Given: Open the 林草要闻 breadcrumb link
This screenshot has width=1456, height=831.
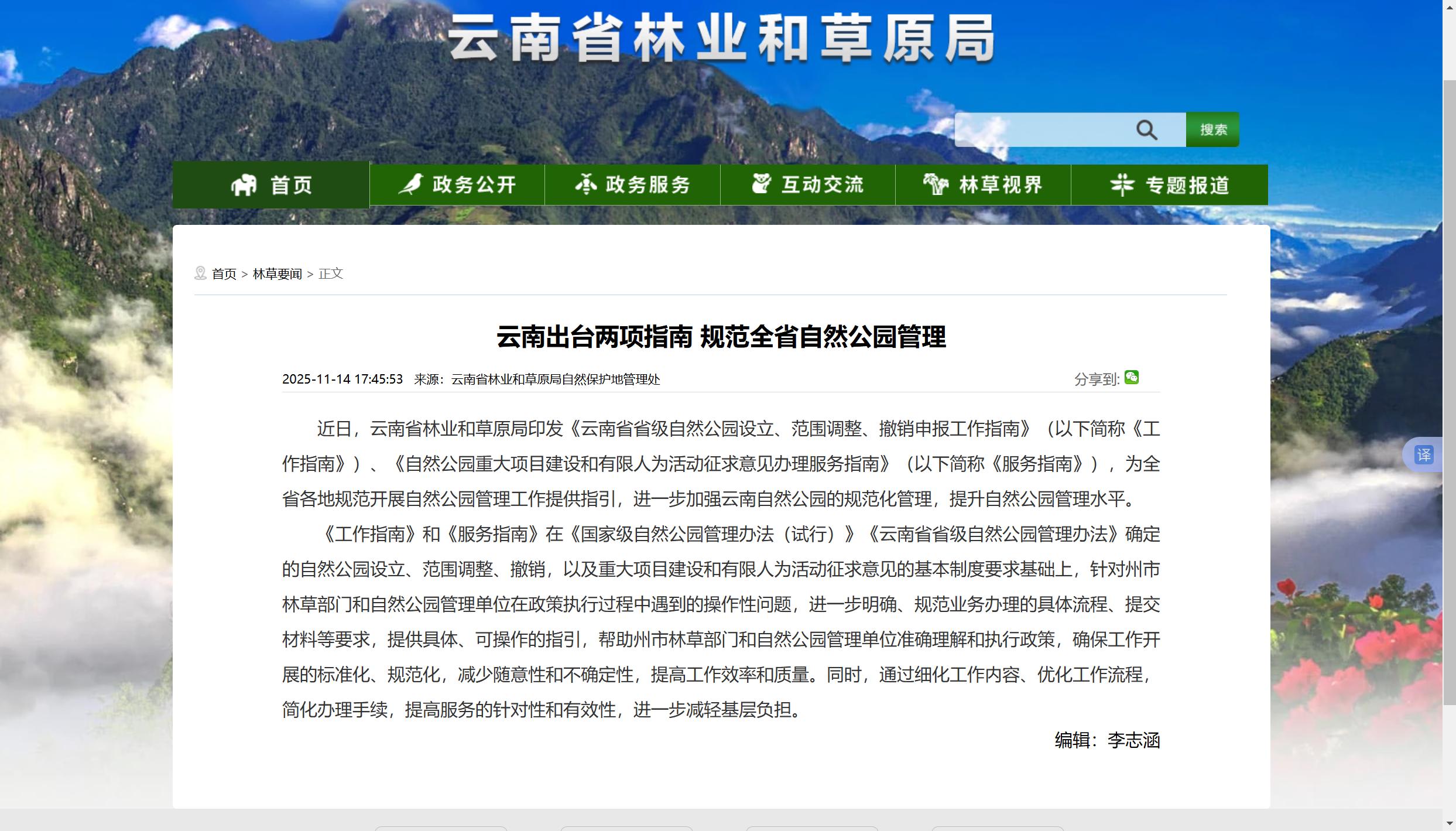Looking at the screenshot, I should coord(277,274).
